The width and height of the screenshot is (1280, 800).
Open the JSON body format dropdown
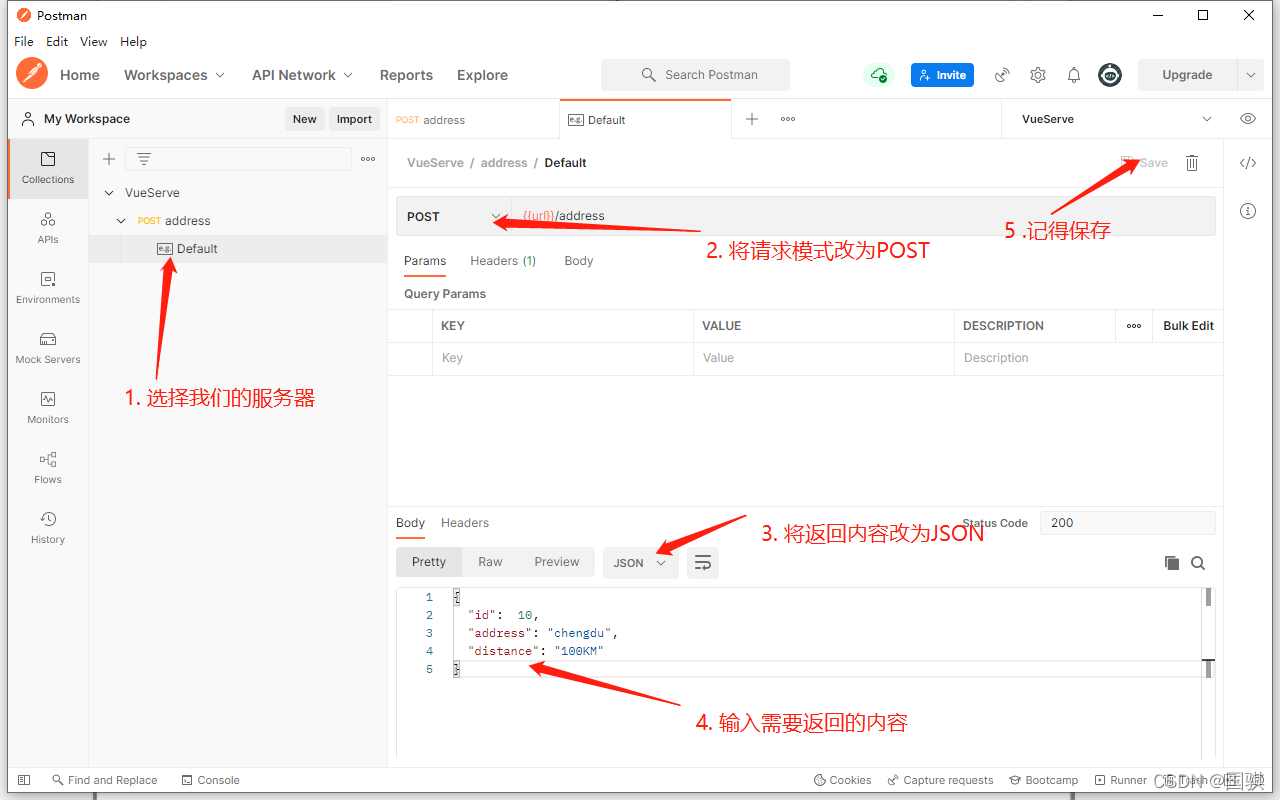641,563
